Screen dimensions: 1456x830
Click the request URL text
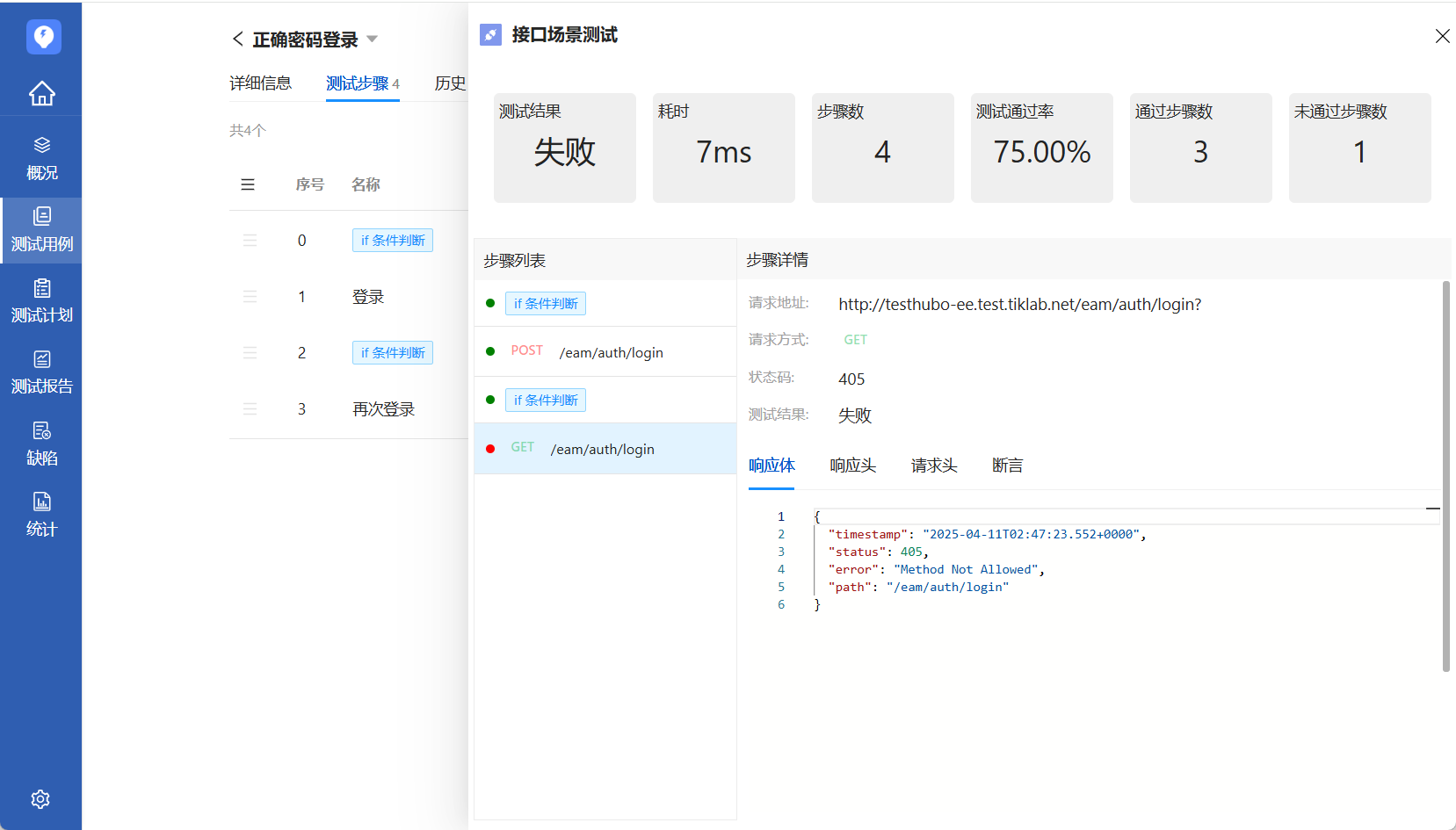1019,305
